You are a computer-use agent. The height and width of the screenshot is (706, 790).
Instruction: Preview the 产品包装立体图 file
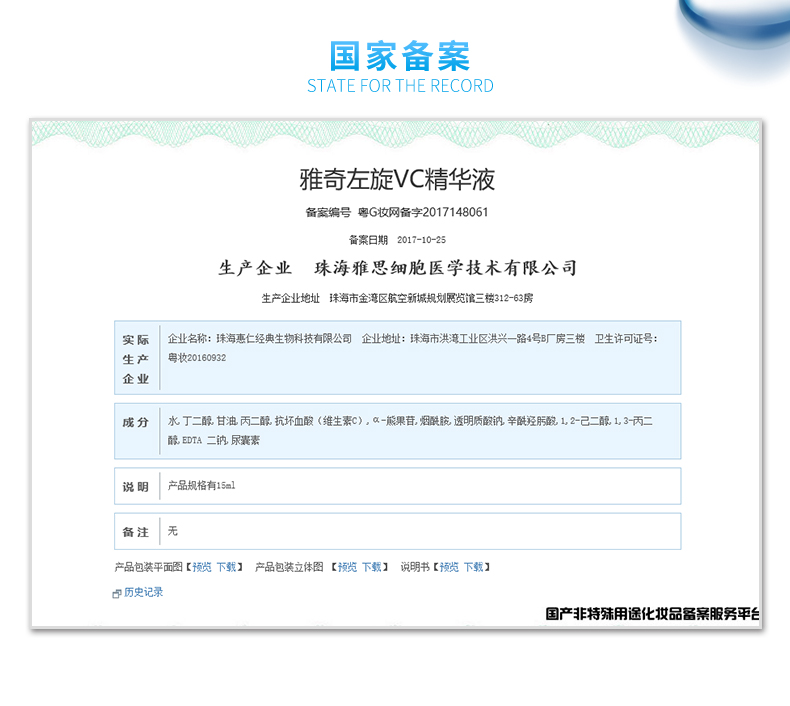pos(347,567)
